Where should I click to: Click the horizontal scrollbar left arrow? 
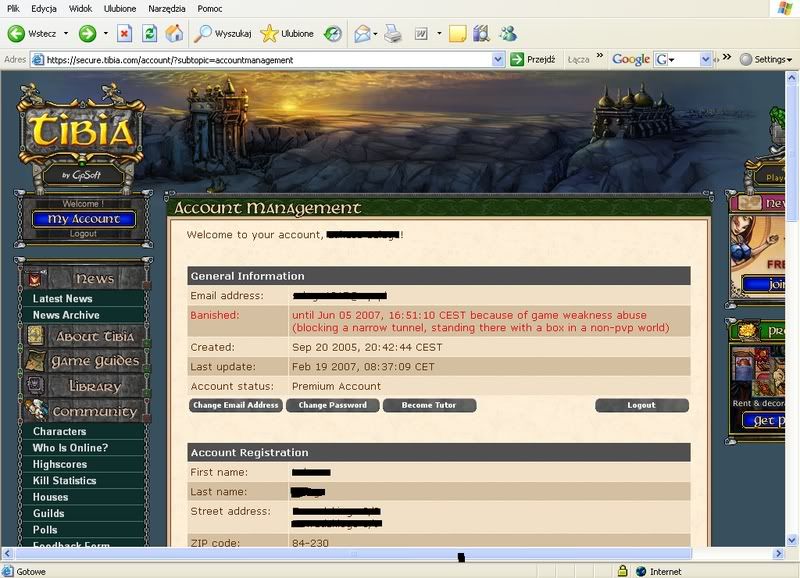point(7,553)
